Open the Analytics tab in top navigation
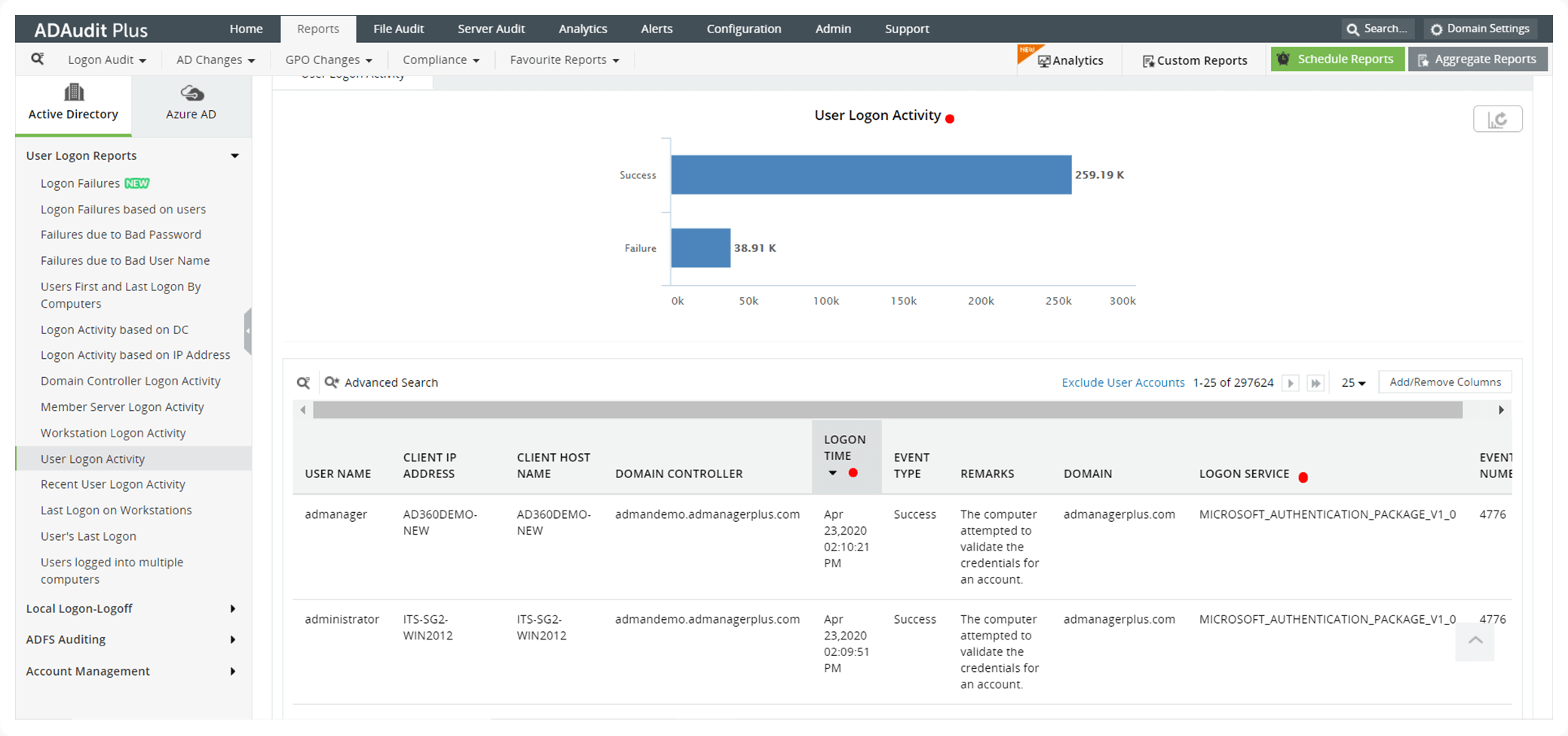The height and width of the screenshot is (736, 1568). tap(583, 29)
